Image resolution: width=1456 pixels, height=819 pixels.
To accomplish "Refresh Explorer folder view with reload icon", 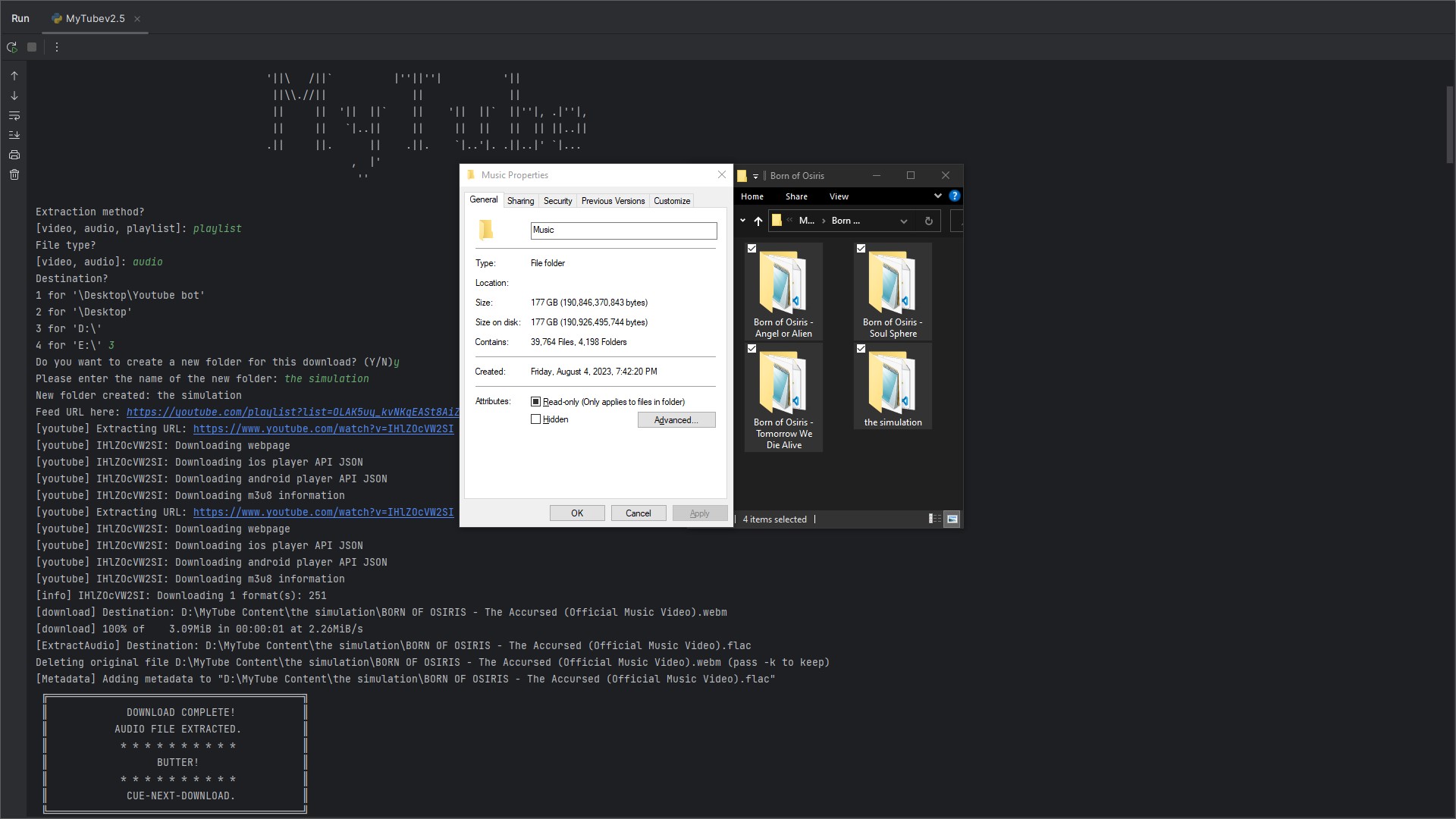I will coord(928,221).
